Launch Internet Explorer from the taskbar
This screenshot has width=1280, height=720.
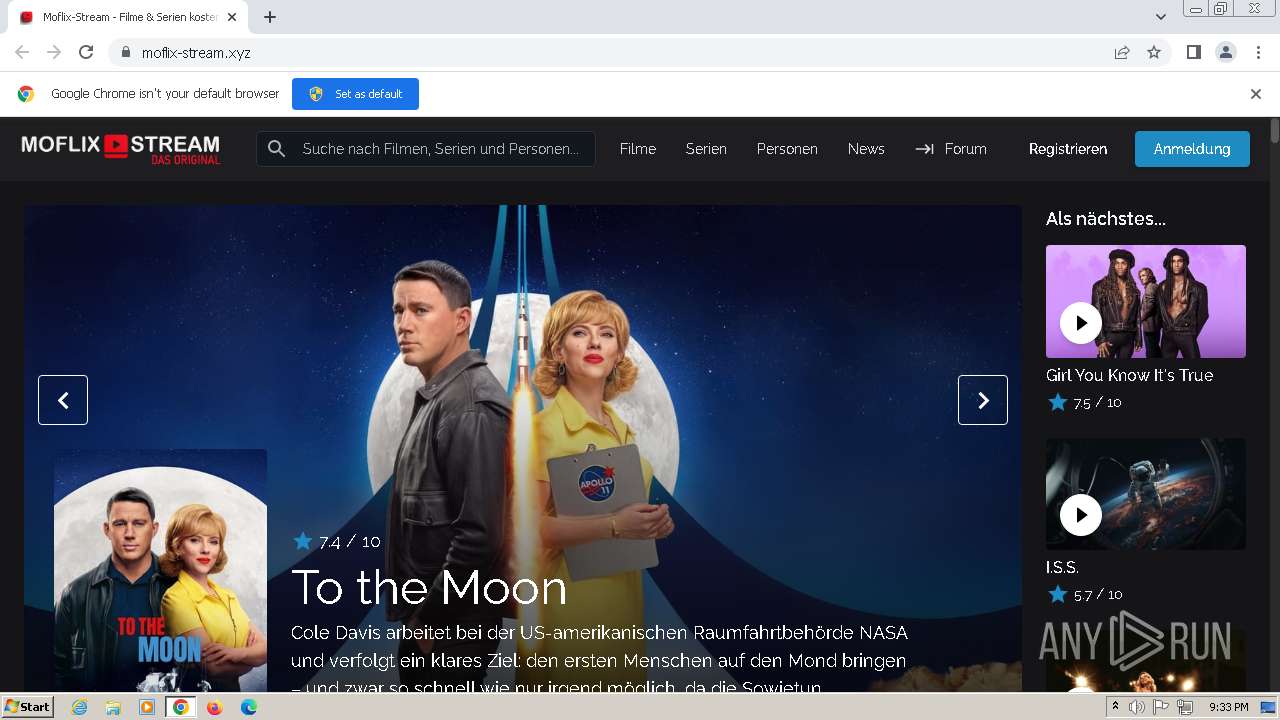pos(80,707)
